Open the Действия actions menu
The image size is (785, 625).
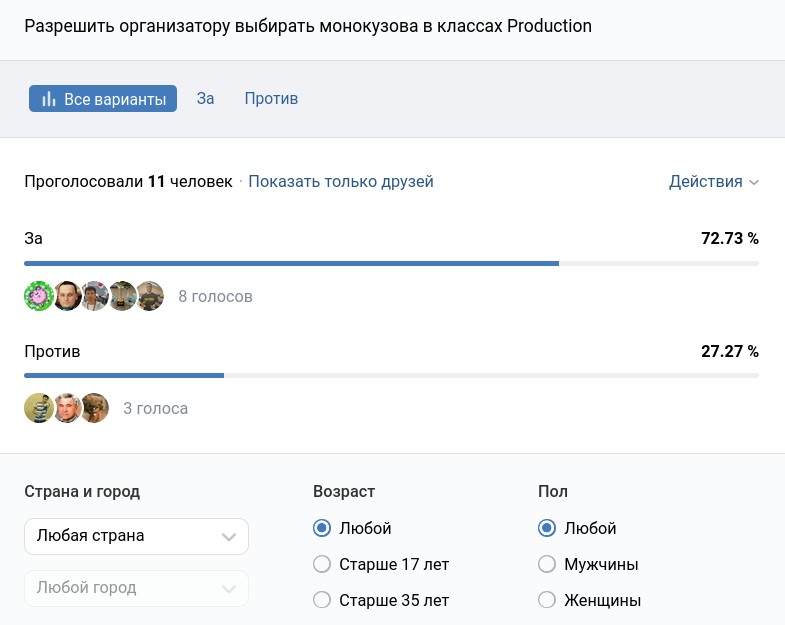pos(713,181)
